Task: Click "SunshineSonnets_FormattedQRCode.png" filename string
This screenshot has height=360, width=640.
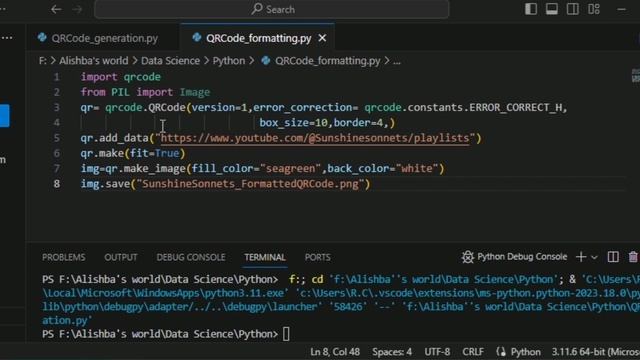Action: tap(250, 184)
